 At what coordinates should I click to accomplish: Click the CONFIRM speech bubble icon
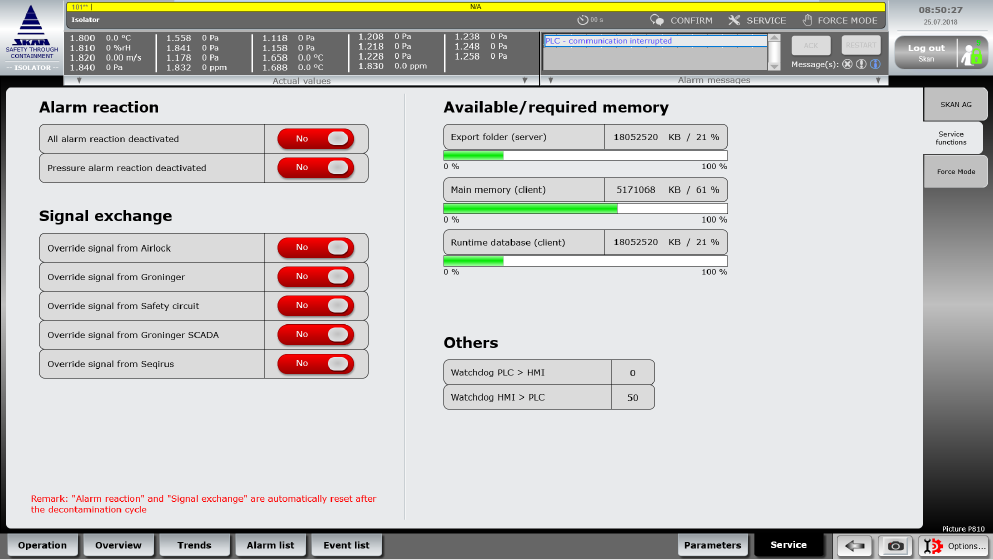(x=658, y=20)
